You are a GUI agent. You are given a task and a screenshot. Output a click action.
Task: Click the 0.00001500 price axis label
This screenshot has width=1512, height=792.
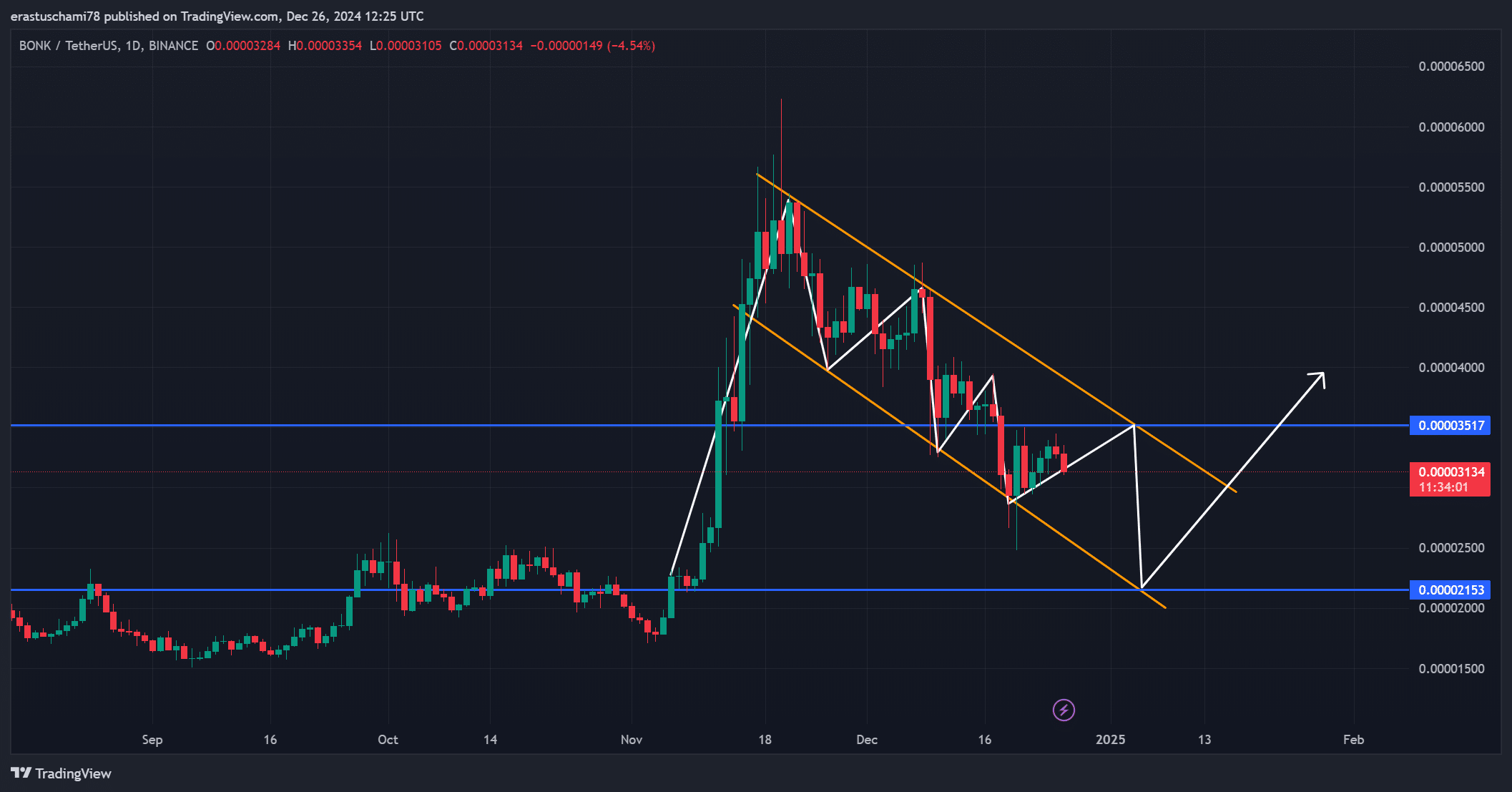[1451, 669]
